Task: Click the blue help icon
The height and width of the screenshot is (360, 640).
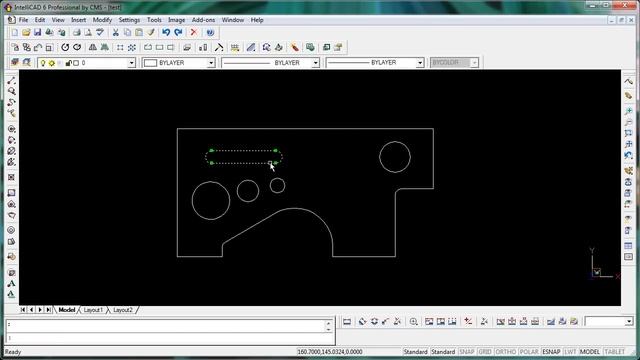Action: click(210, 32)
